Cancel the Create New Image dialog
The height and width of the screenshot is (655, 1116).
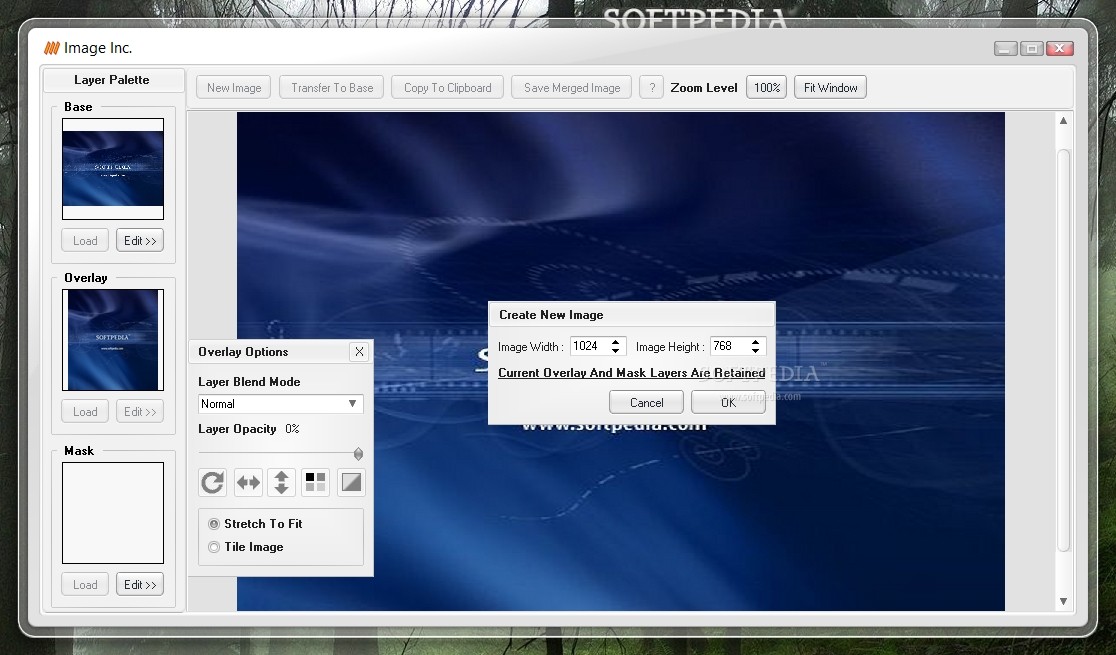click(646, 402)
